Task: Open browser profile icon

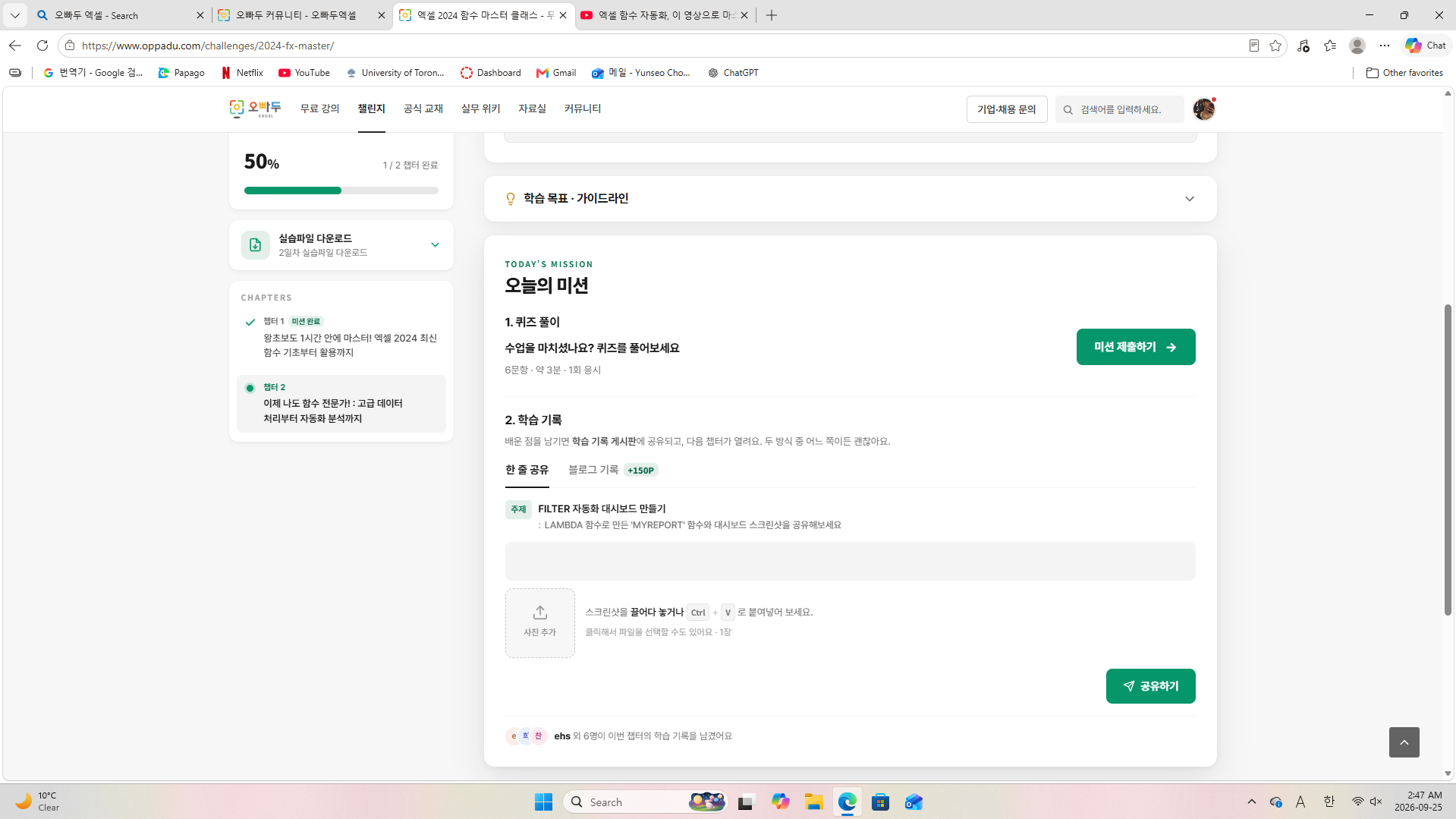Action: click(1357, 46)
